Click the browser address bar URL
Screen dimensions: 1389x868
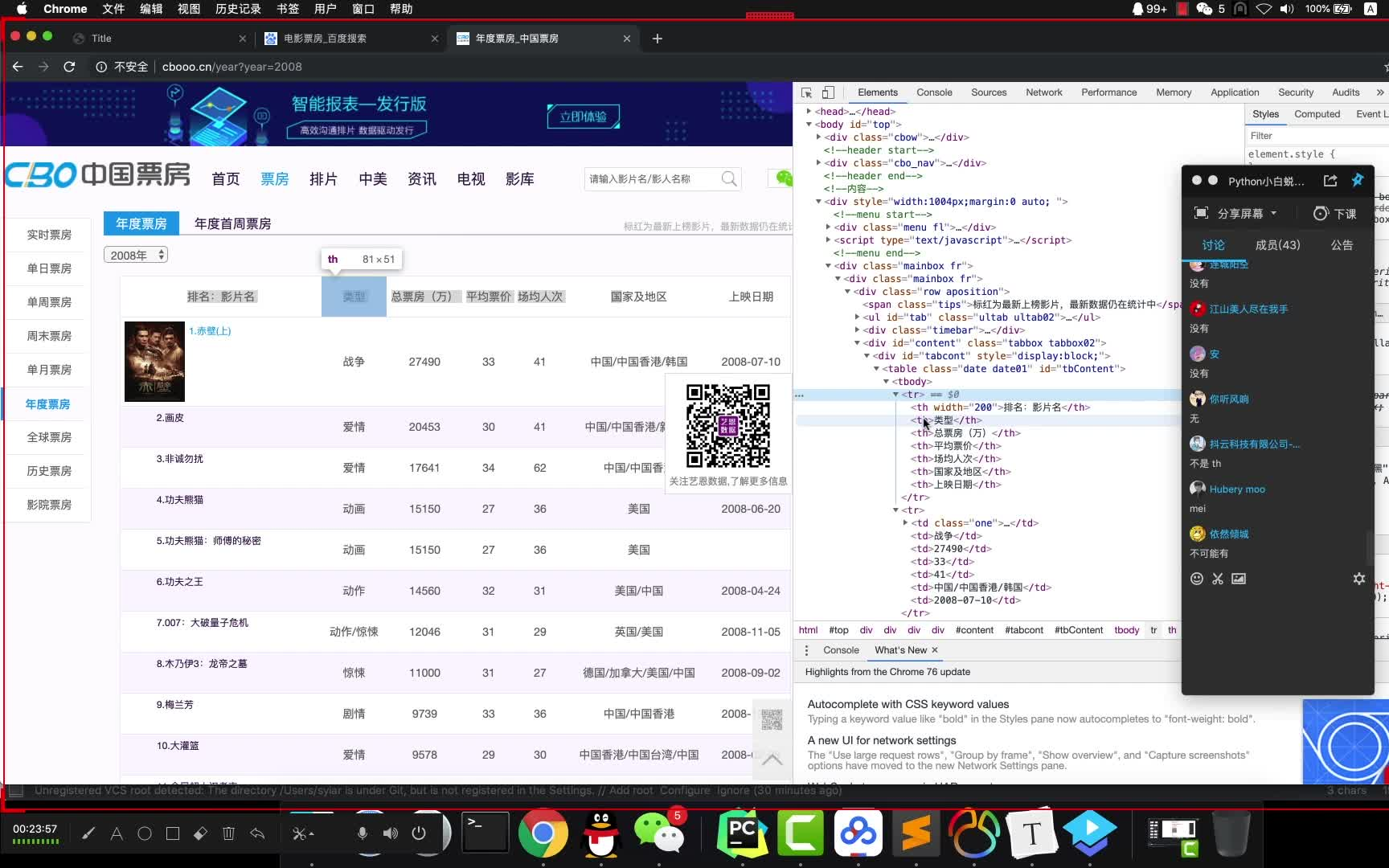(231, 67)
